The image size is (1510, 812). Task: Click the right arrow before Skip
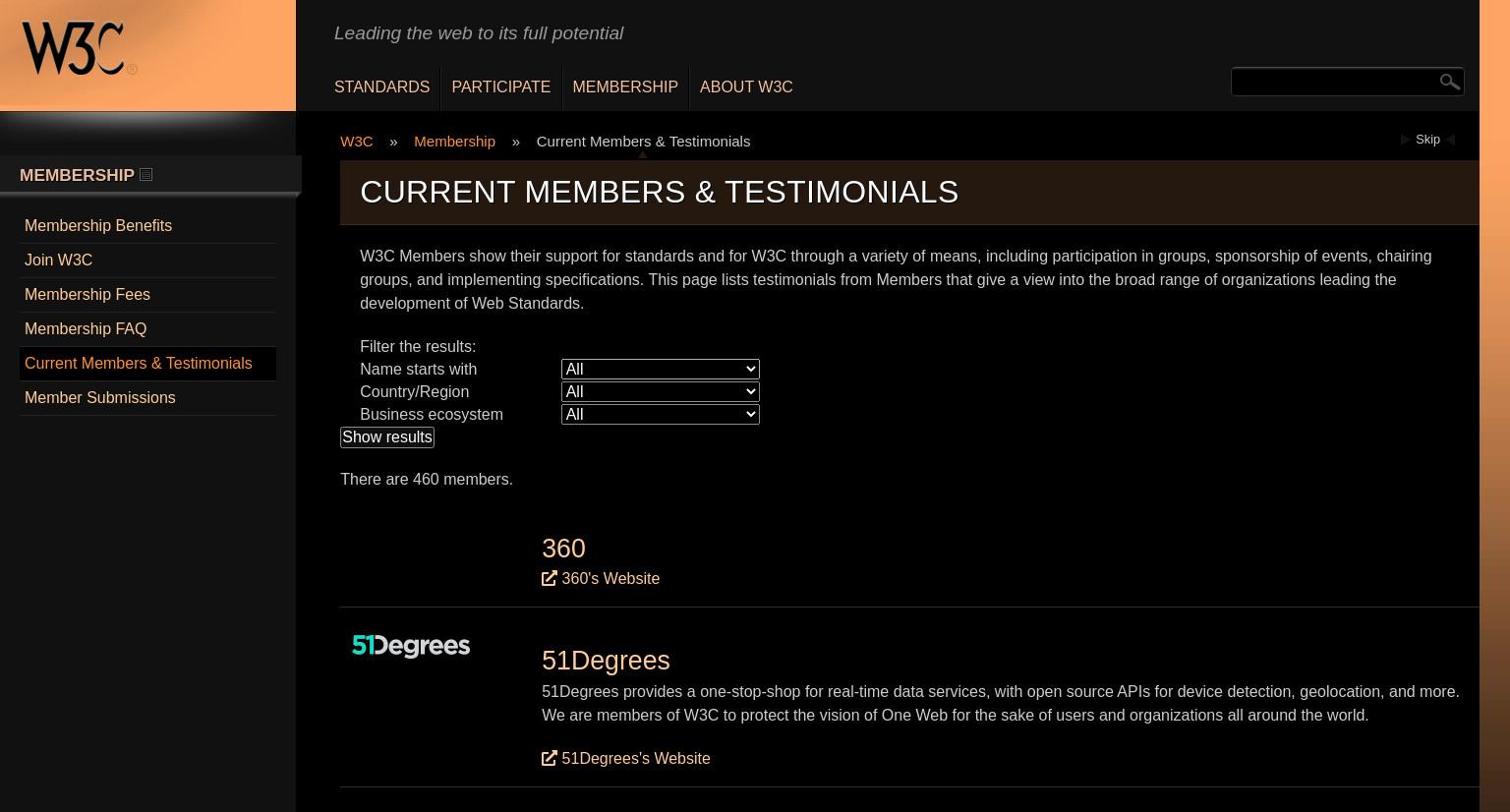click(1406, 140)
